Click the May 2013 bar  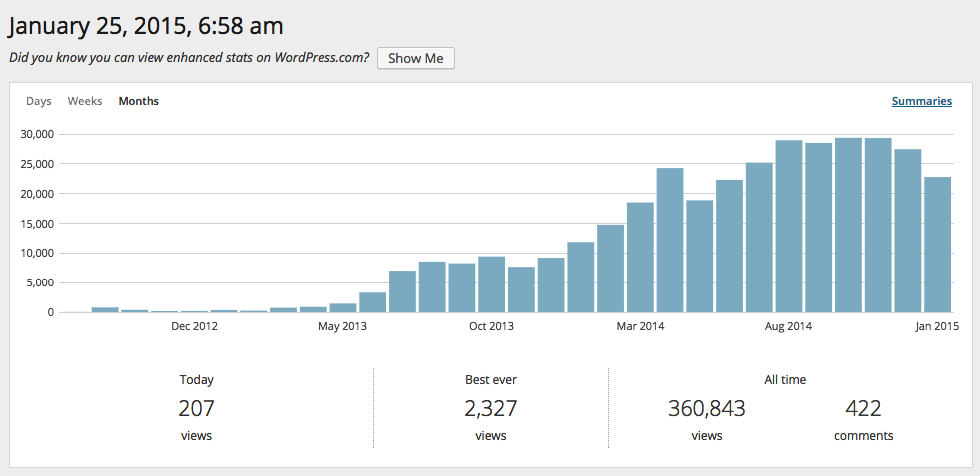tap(343, 308)
